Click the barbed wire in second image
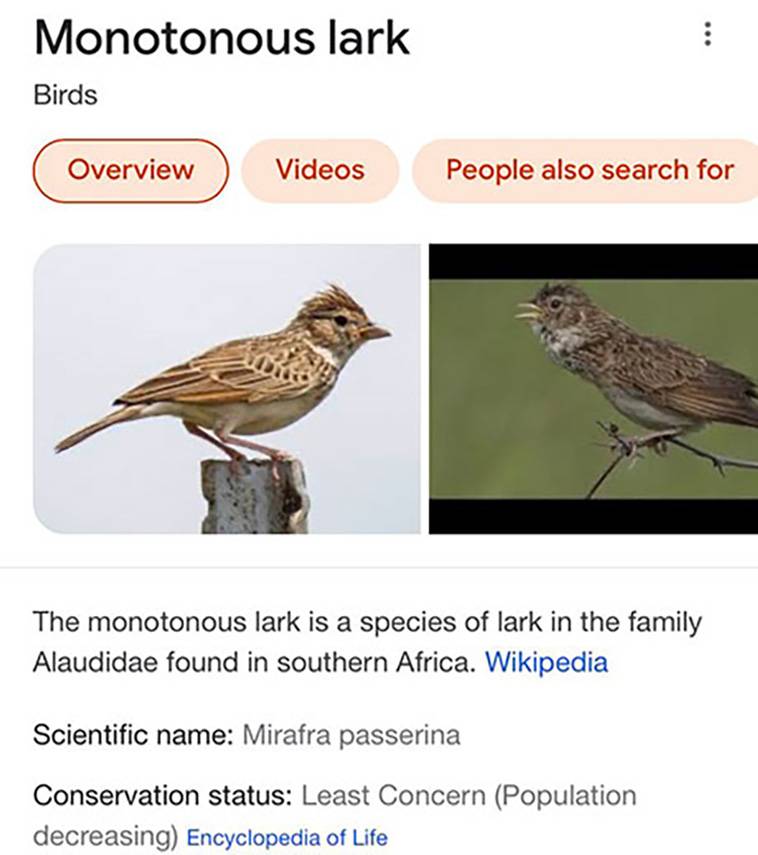Screen dimensions: 758x855 (x=671, y=450)
